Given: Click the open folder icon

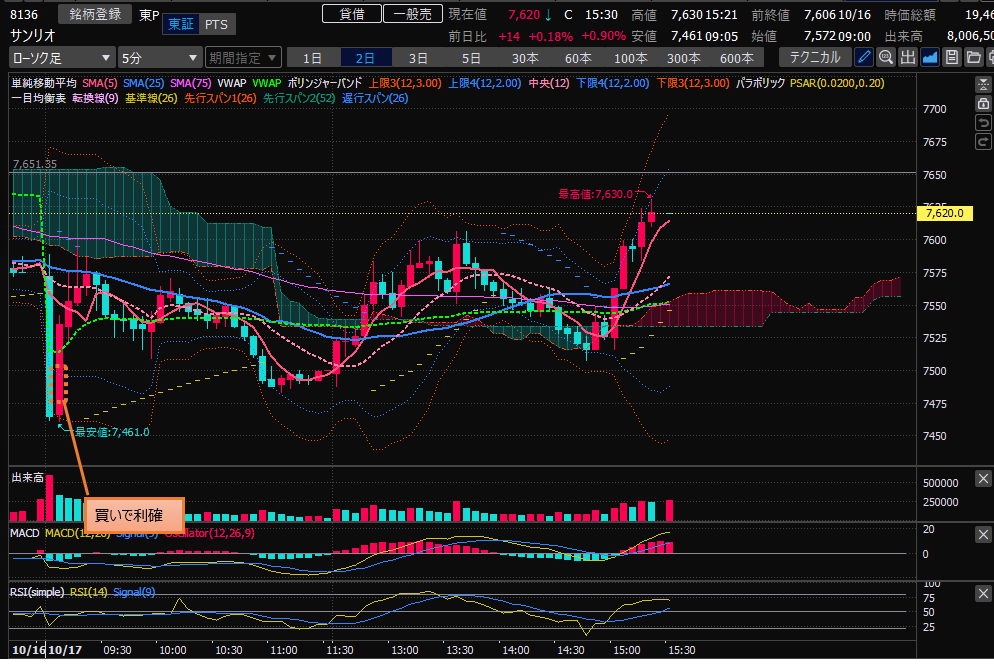Looking at the screenshot, I should pos(974,57).
